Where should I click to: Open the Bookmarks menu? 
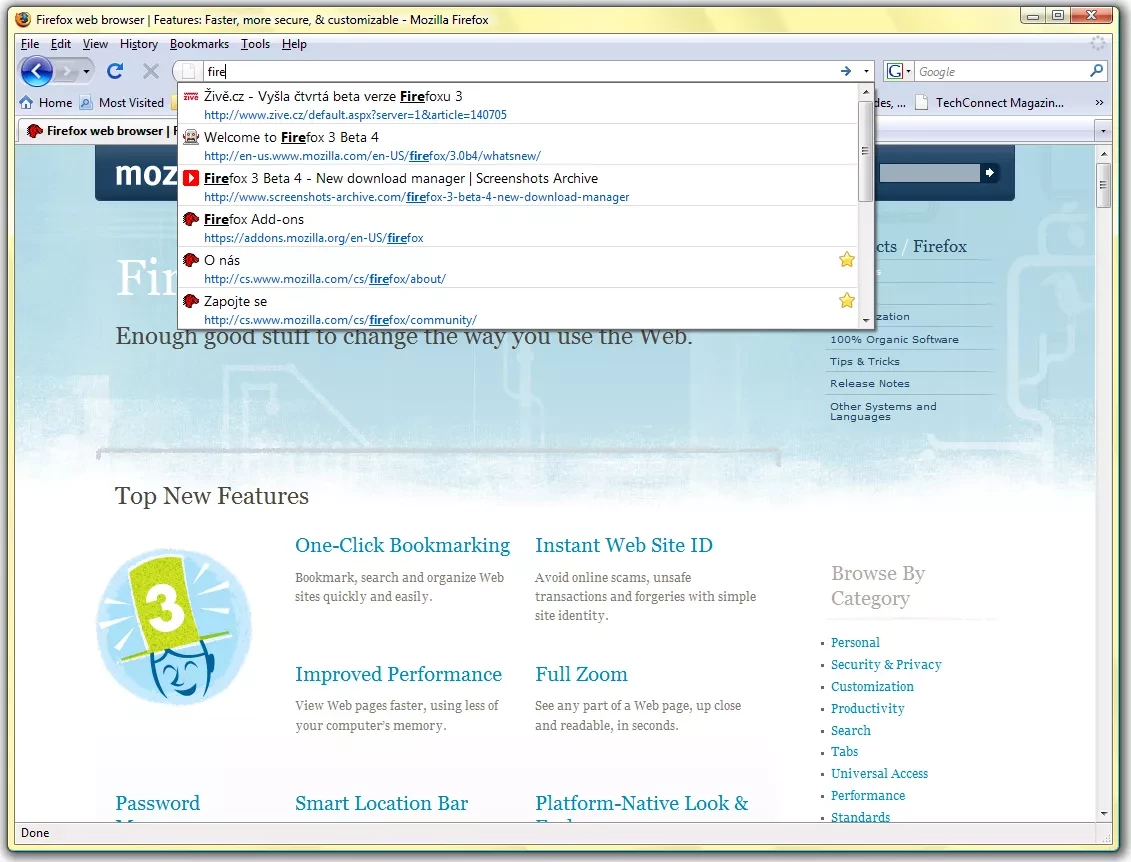tap(199, 44)
